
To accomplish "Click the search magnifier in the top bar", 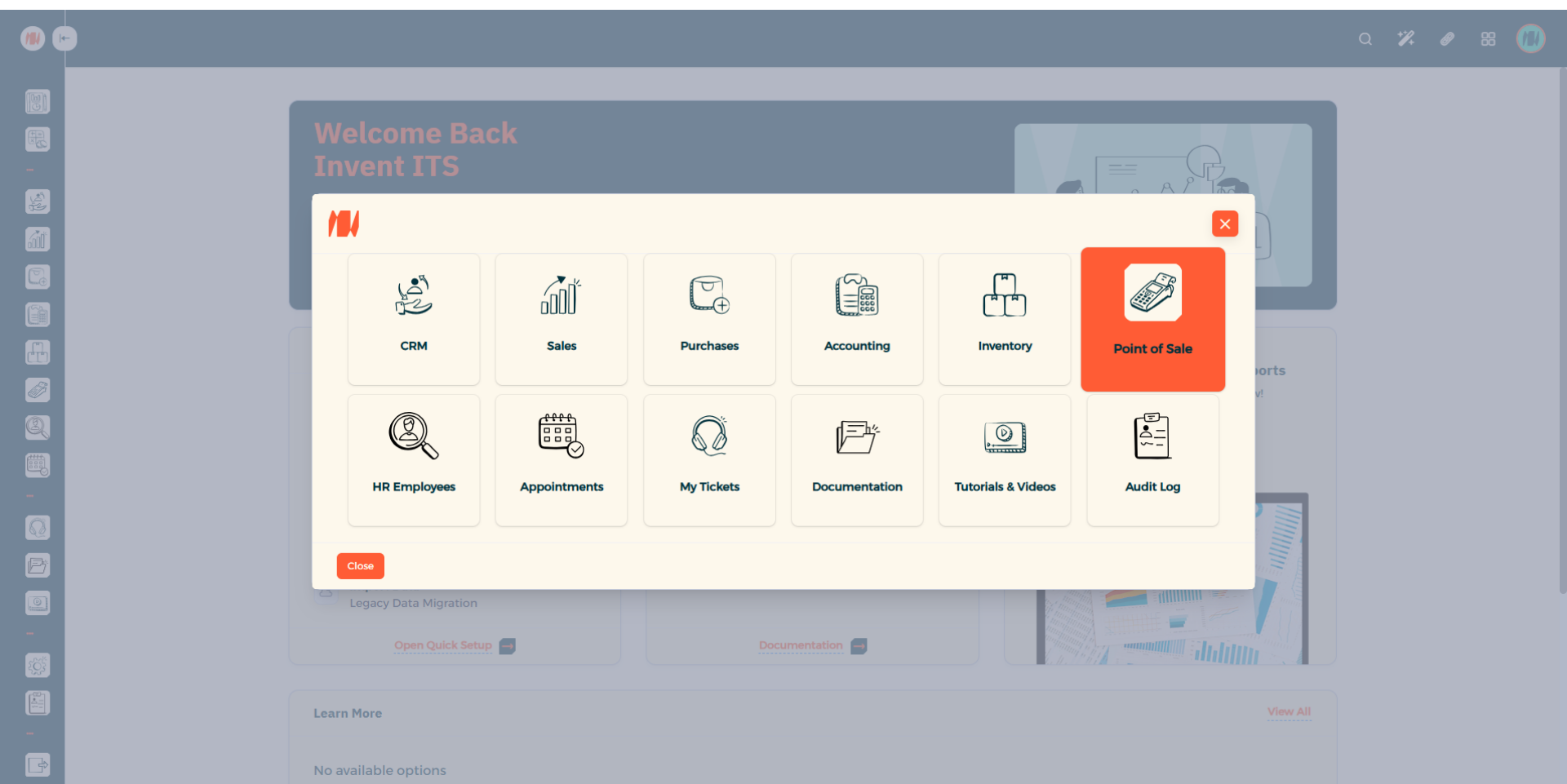I will (1365, 39).
